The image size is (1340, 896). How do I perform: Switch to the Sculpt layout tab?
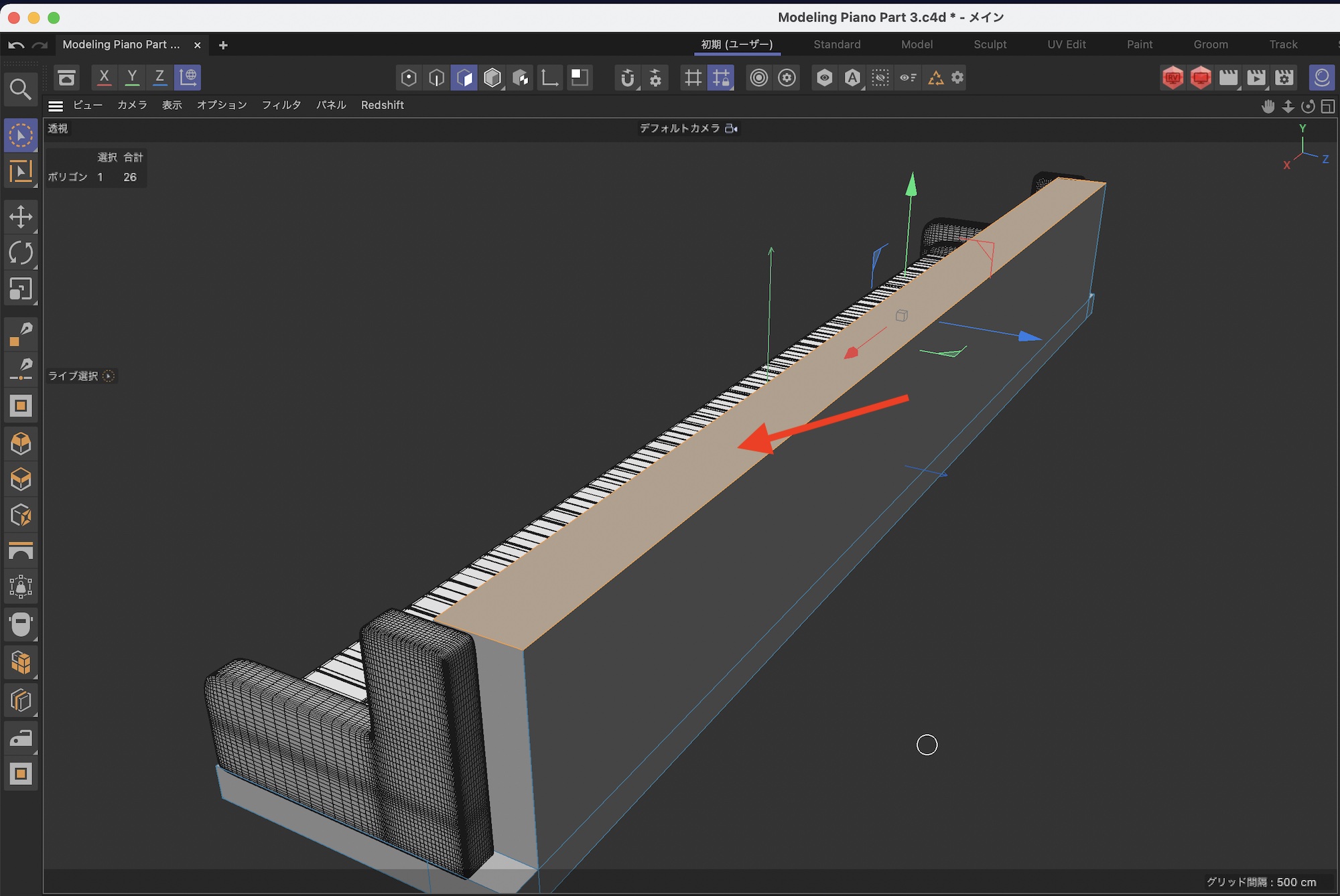pos(990,44)
